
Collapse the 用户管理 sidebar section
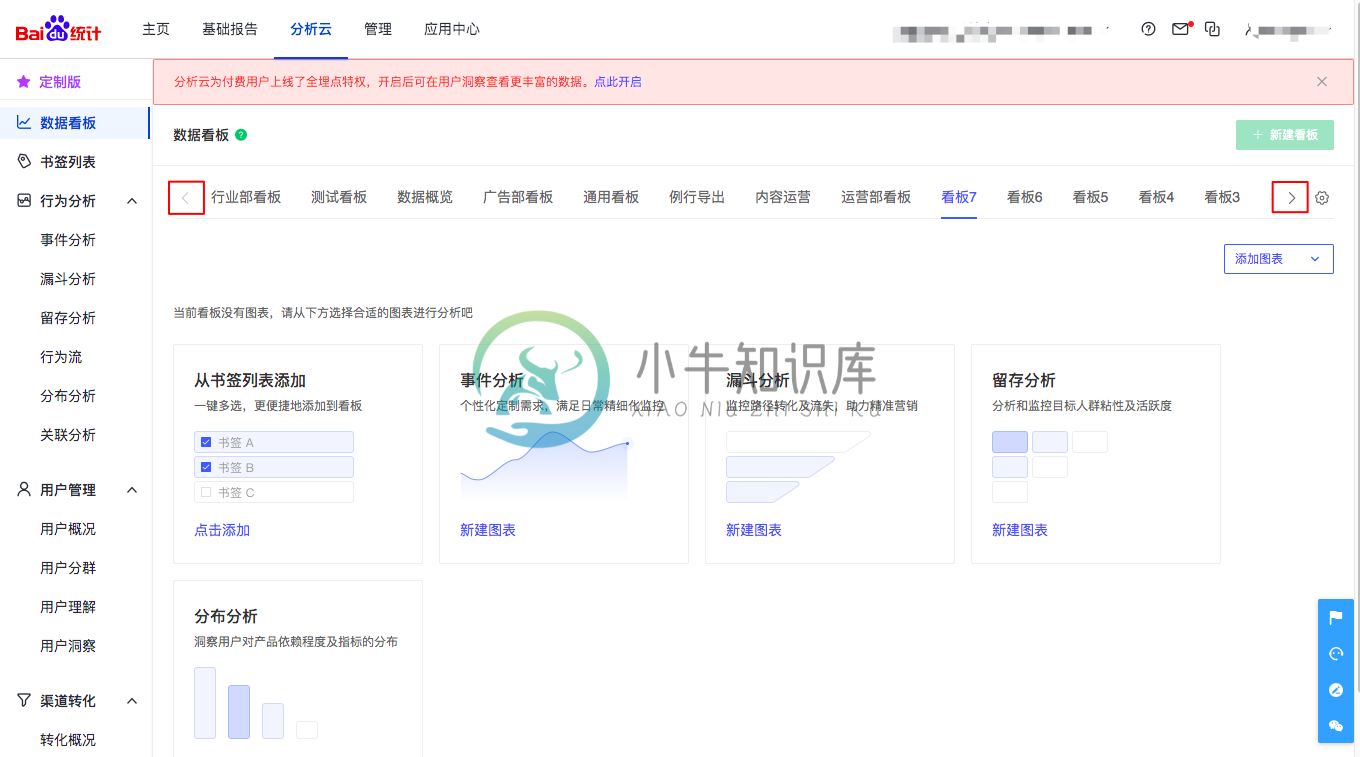tap(132, 490)
